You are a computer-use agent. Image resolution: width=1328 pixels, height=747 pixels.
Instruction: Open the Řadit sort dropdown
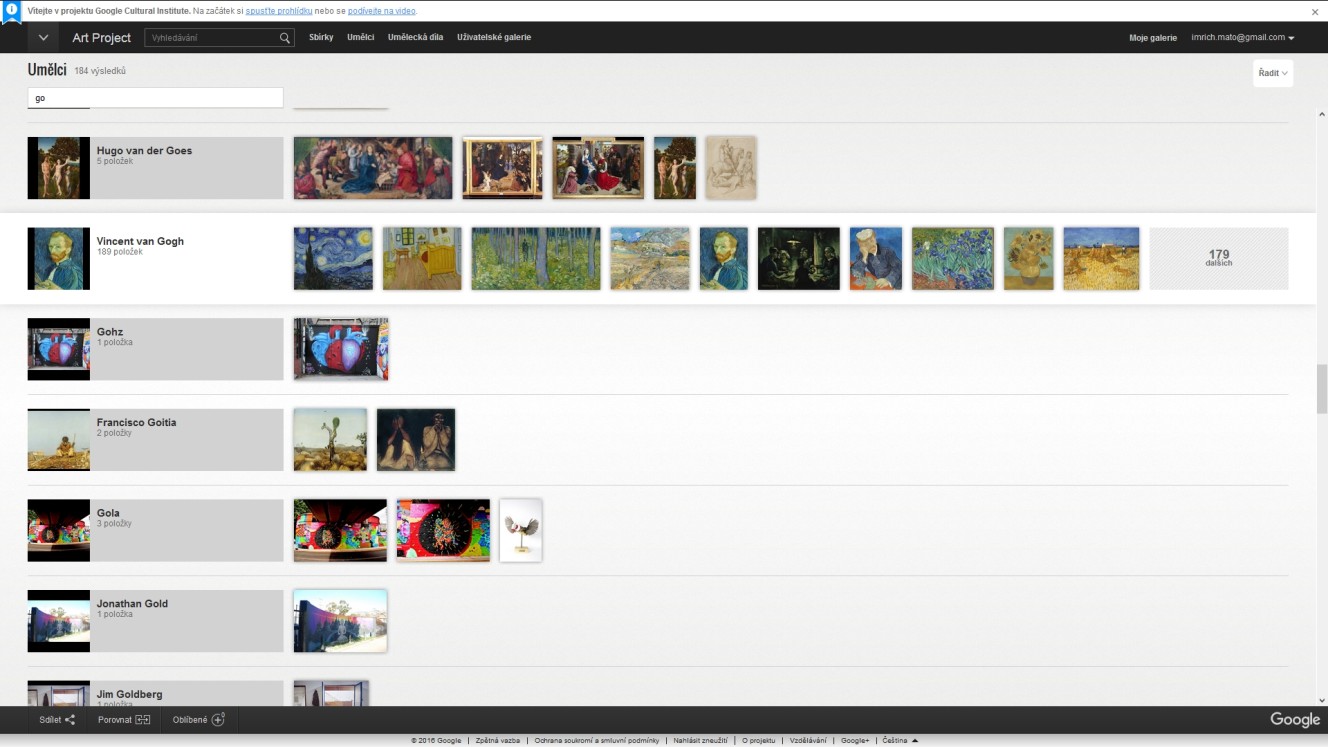(1273, 73)
